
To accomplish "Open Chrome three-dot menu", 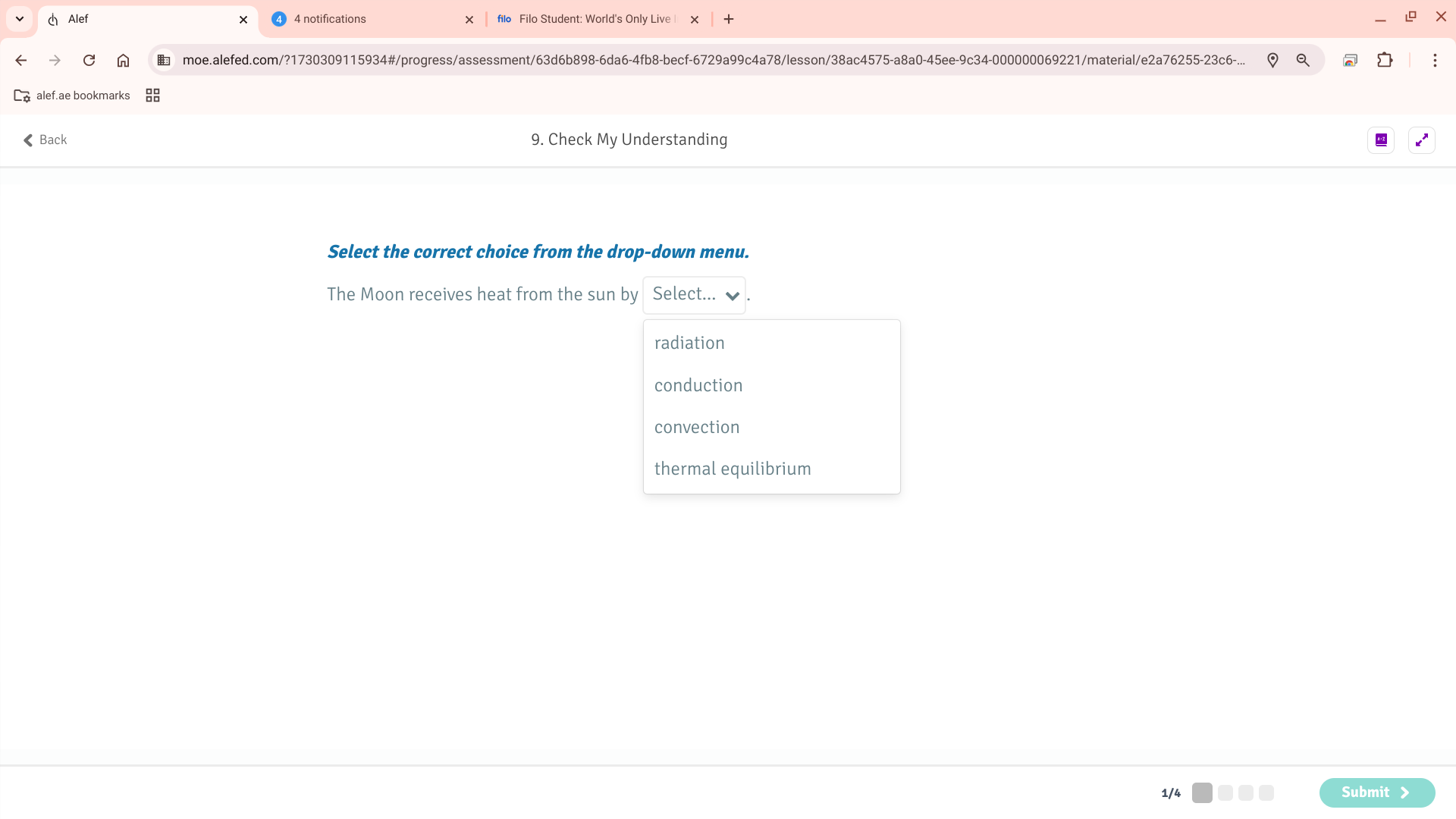I will click(x=1435, y=60).
